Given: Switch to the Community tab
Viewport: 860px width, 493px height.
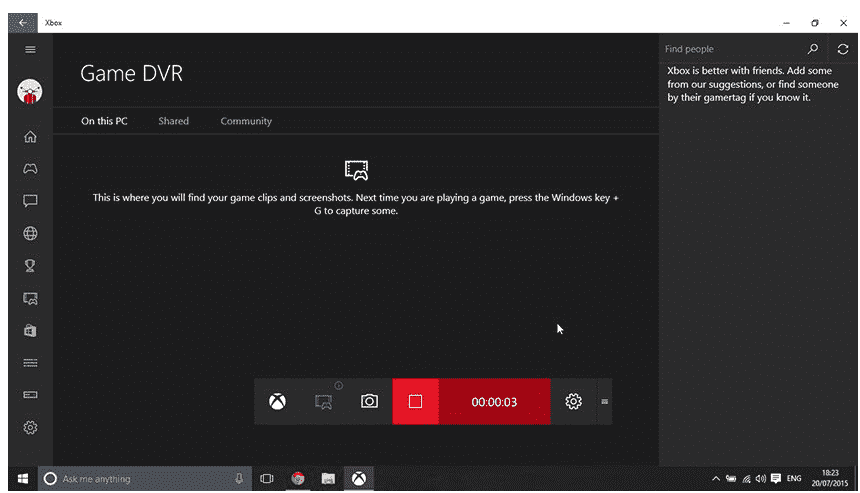Looking at the screenshot, I should coord(246,121).
